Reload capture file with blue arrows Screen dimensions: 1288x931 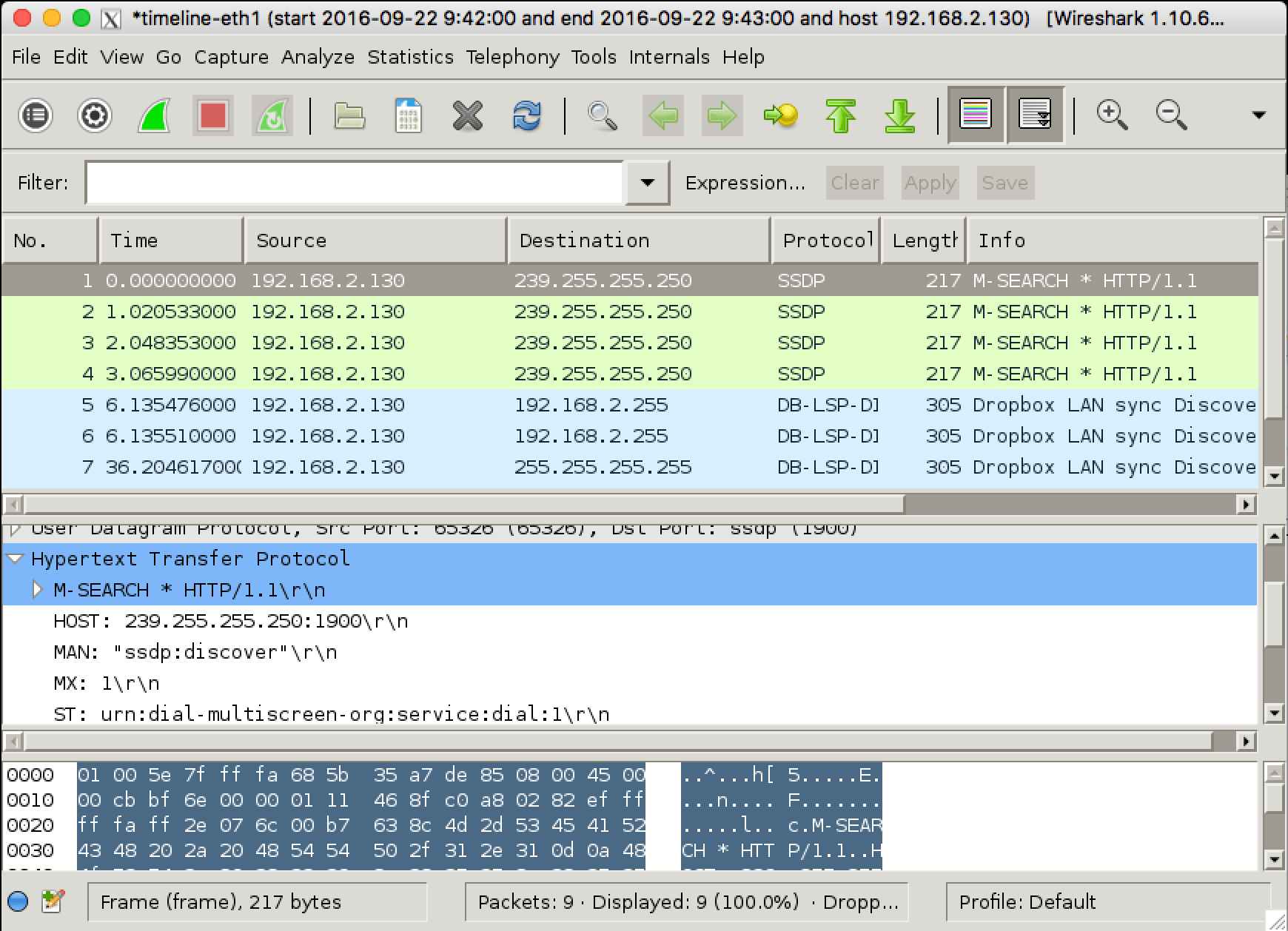coord(526,115)
